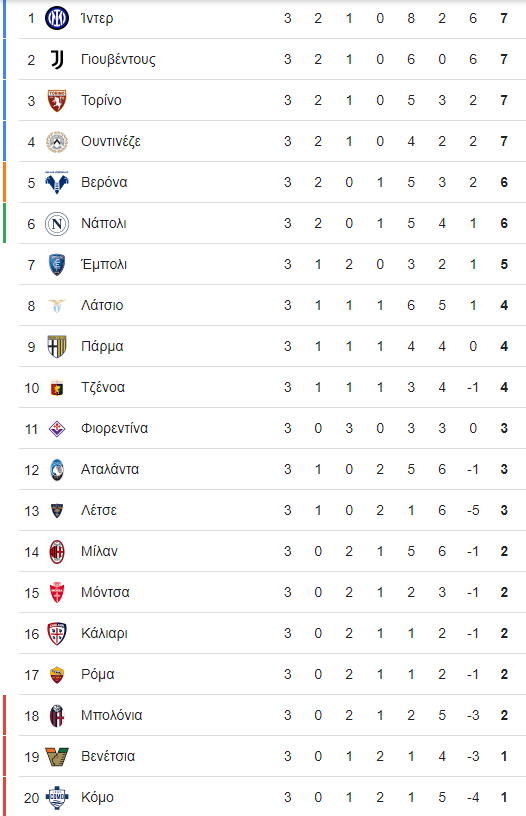
Task: Click the Inter club crest icon
Action: (57, 18)
